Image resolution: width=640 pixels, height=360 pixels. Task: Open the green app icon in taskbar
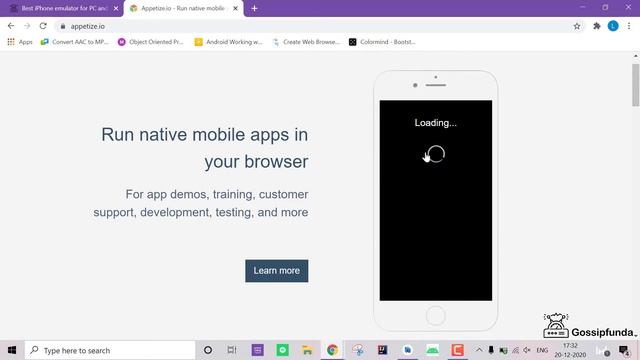282,350
